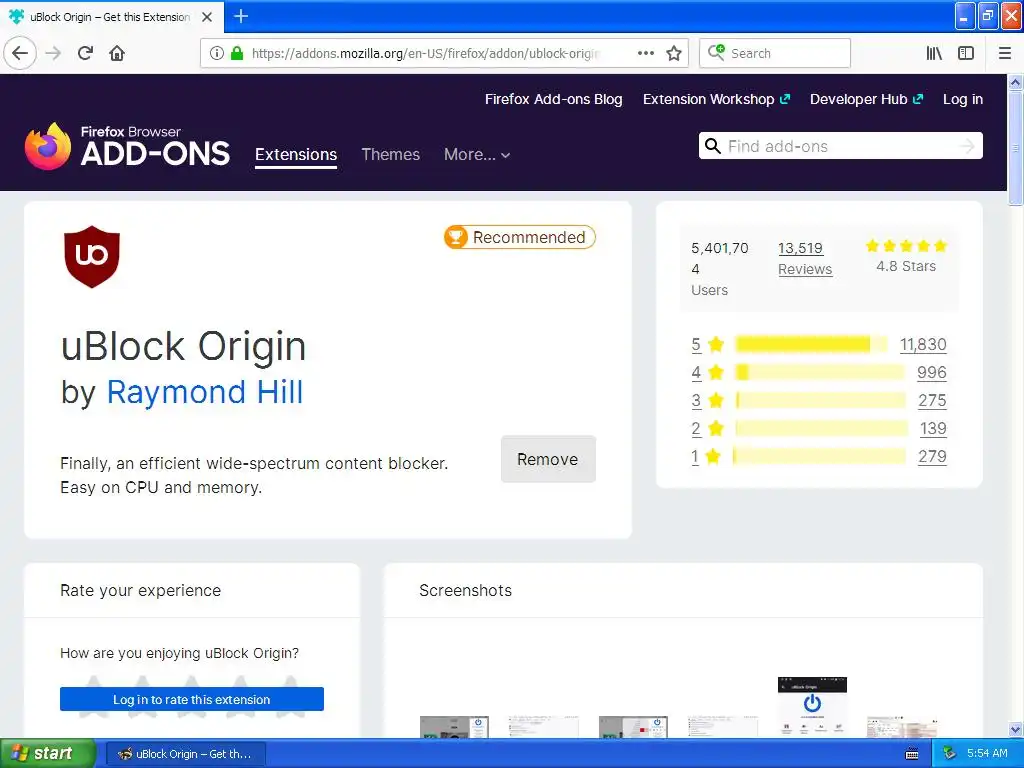This screenshot has width=1024, height=768.
Task: View 4-star reviews count 996
Action: [931, 372]
